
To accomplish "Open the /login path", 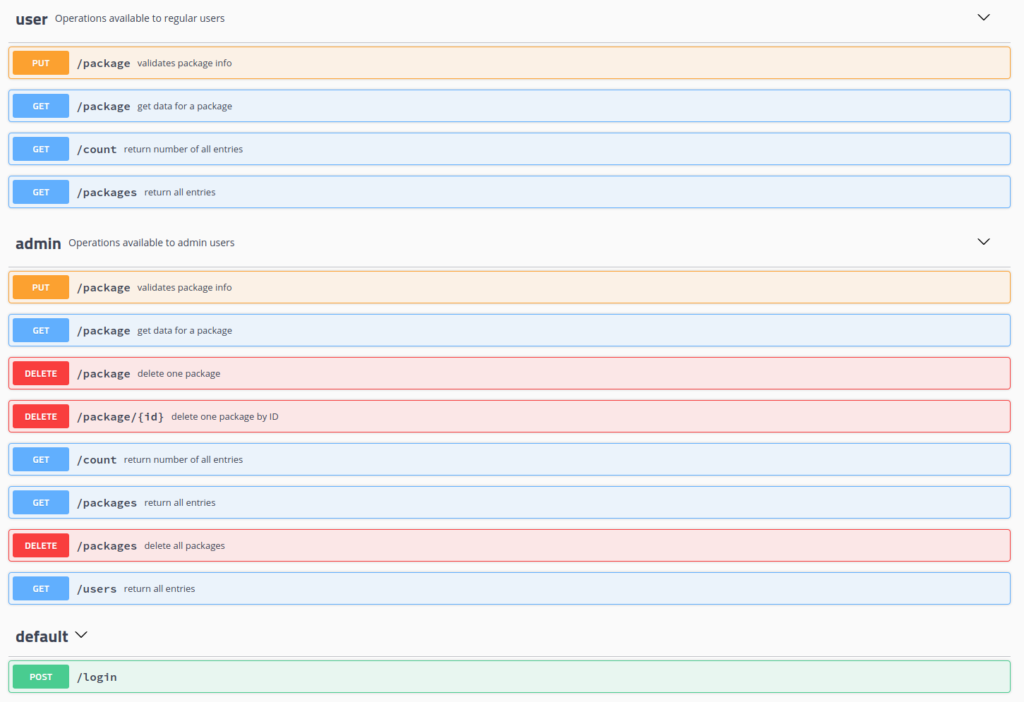I will pos(97,677).
